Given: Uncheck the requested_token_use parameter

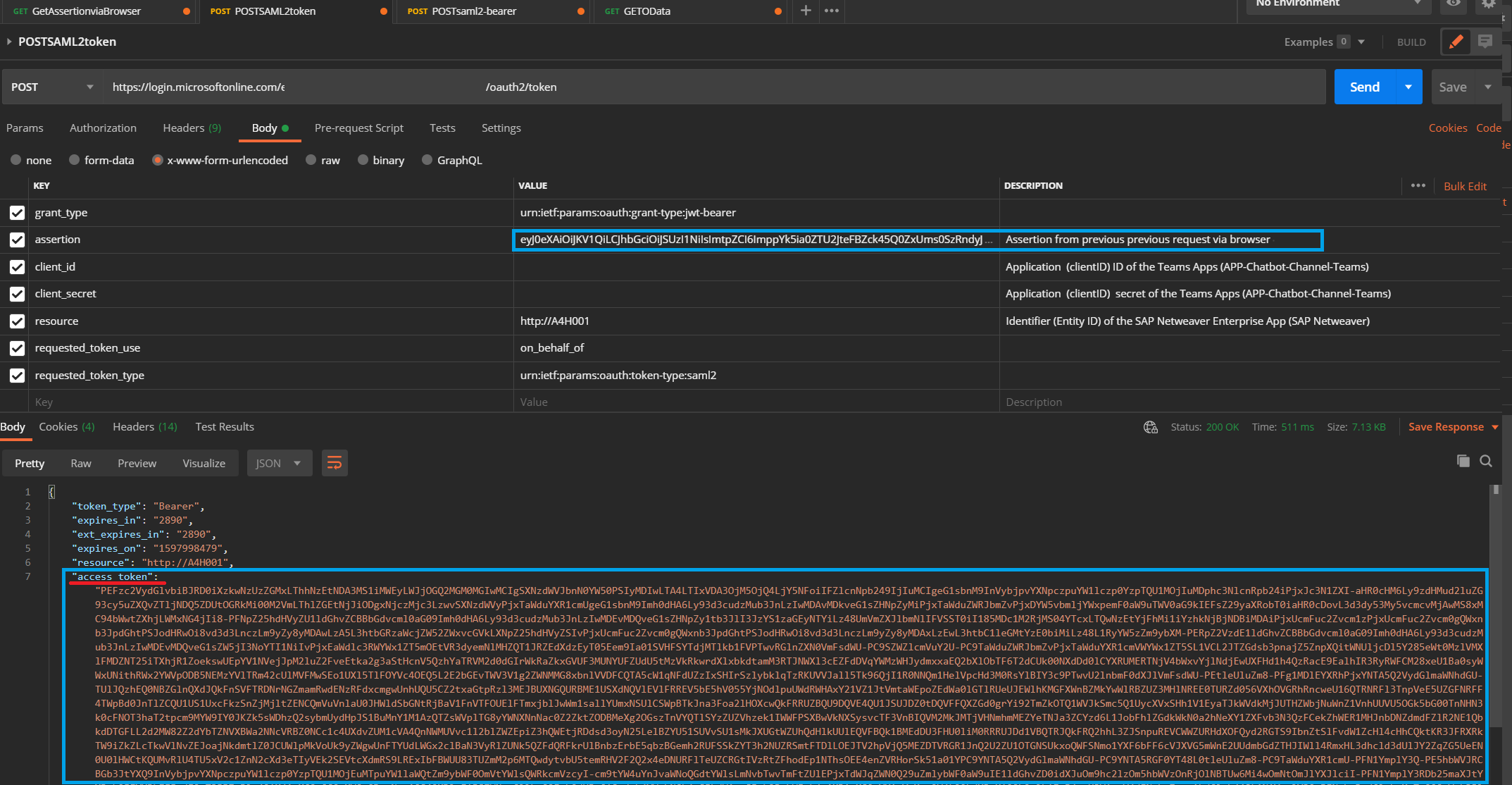Looking at the screenshot, I should 17,348.
